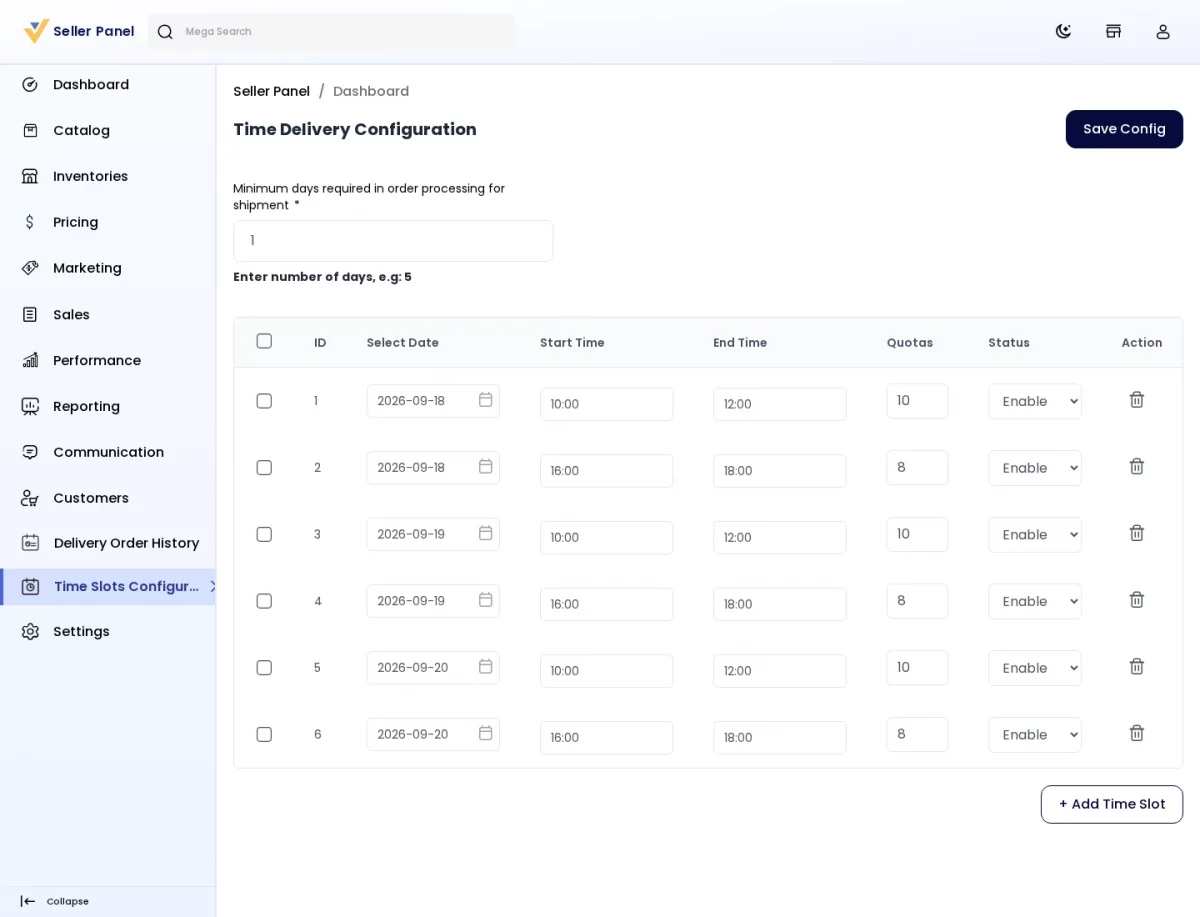Image resolution: width=1200 pixels, height=917 pixels.
Task: Tick the select-all checkbox in table header
Action: click(x=264, y=341)
